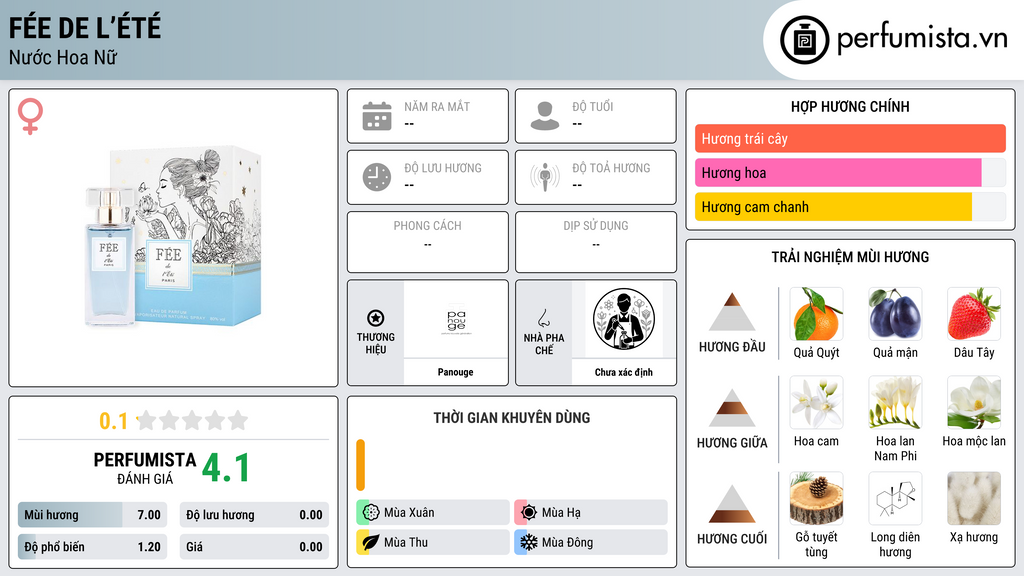Click the Phong cách style box
The width and height of the screenshot is (1024, 576).
pyautogui.click(x=428, y=242)
